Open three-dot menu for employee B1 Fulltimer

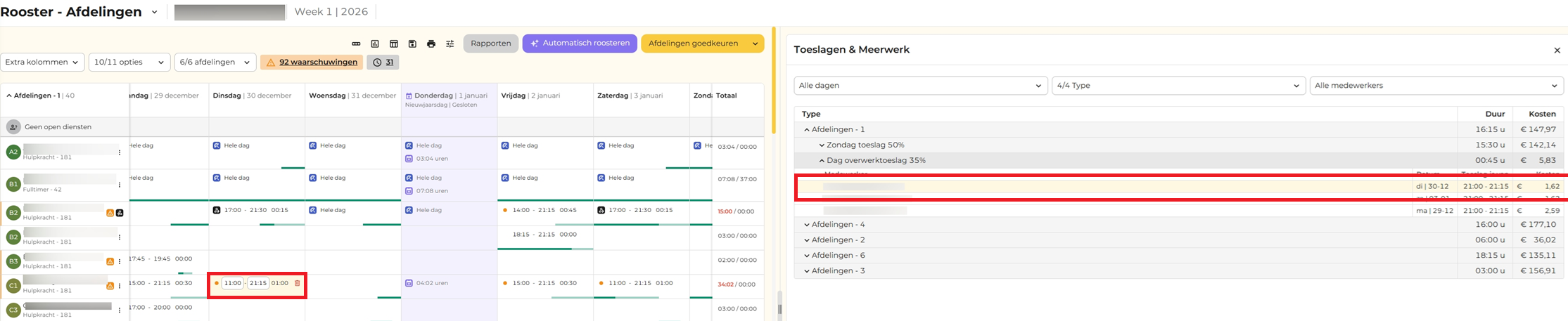(x=120, y=185)
